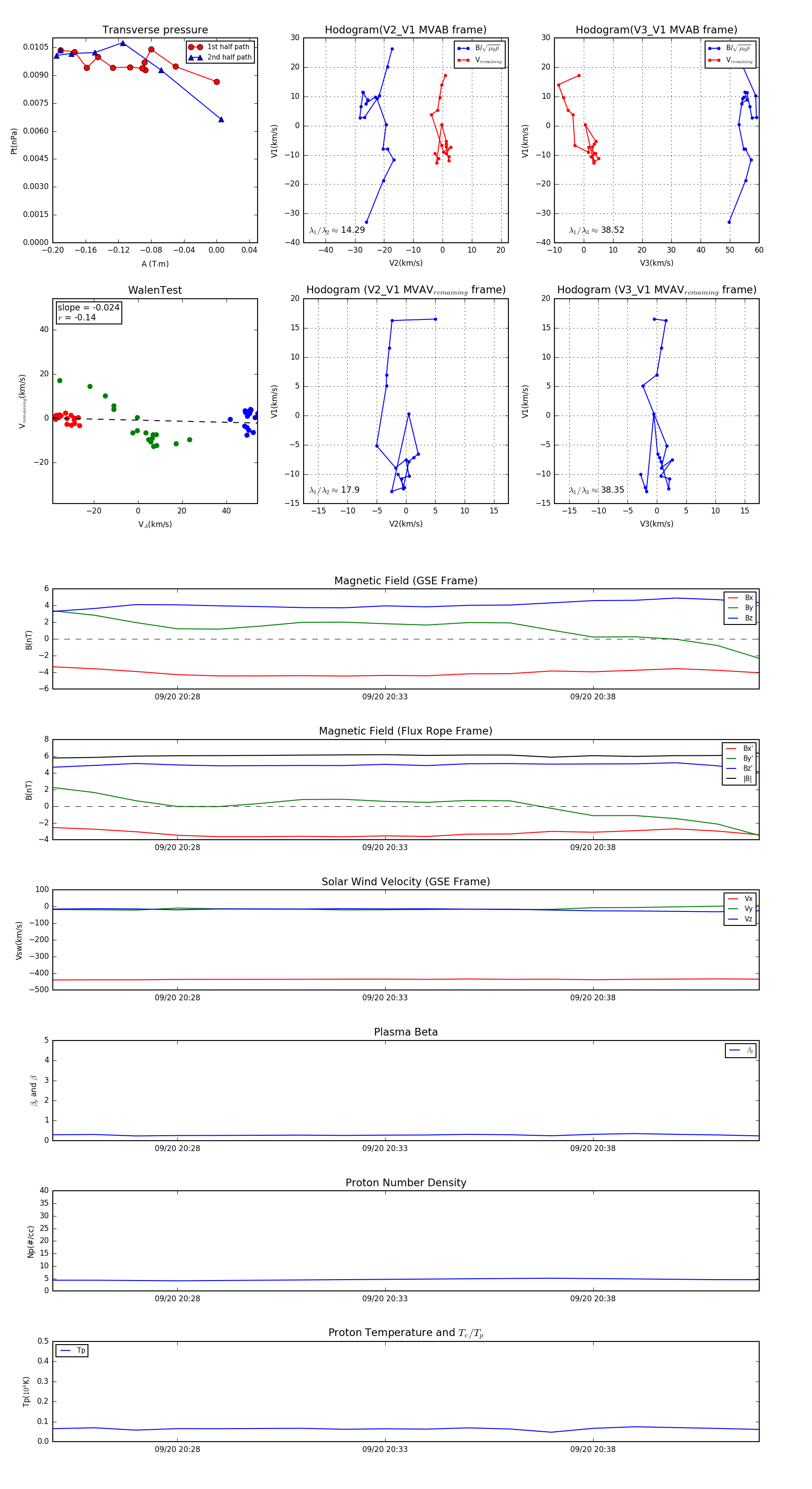The width and height of the screenshot is (812, 1489).
Task: Select the Vz legend entry
Action: [x=740, y=919]
